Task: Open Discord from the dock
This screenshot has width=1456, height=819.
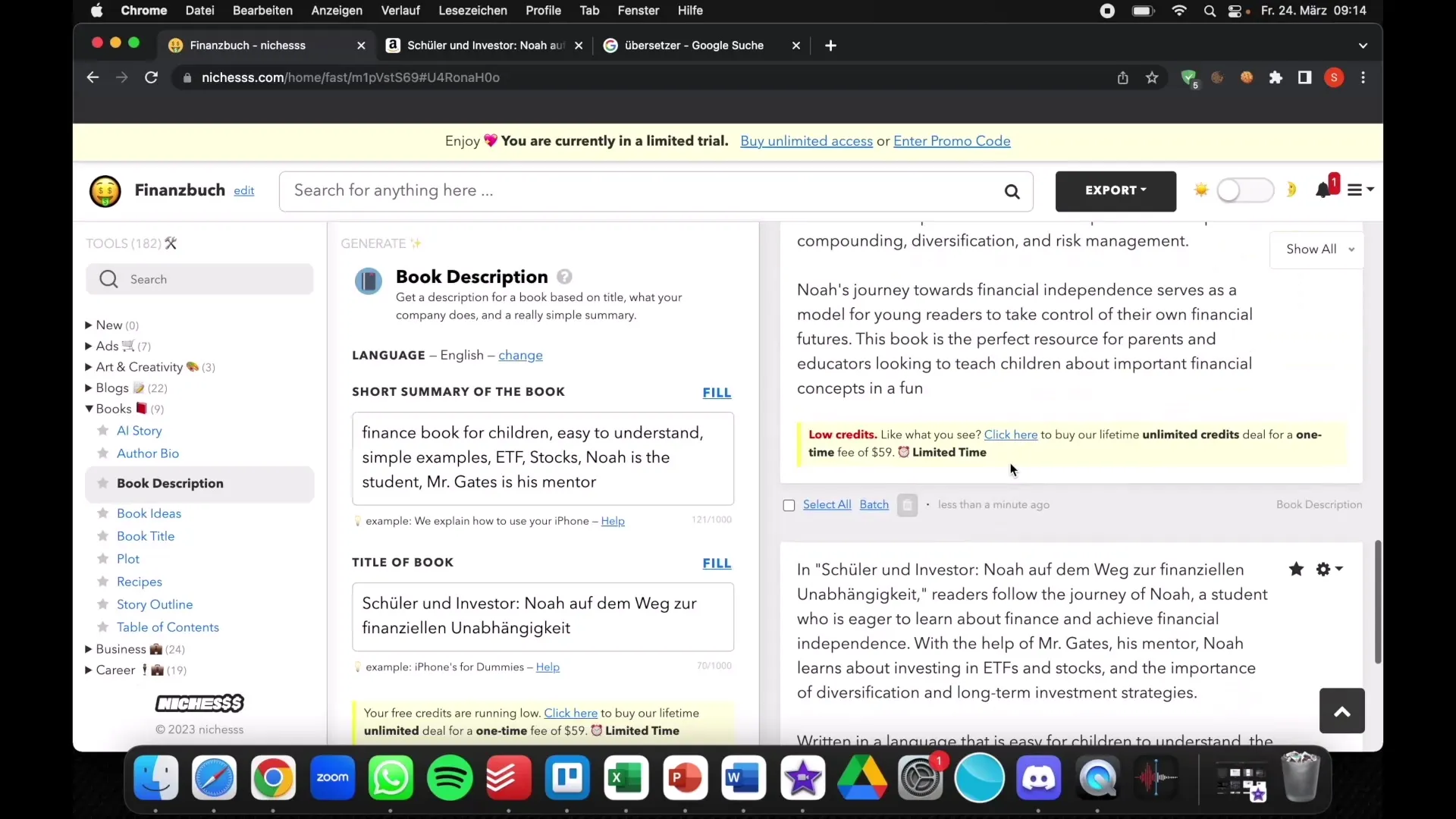Action: coord(1038,778)
